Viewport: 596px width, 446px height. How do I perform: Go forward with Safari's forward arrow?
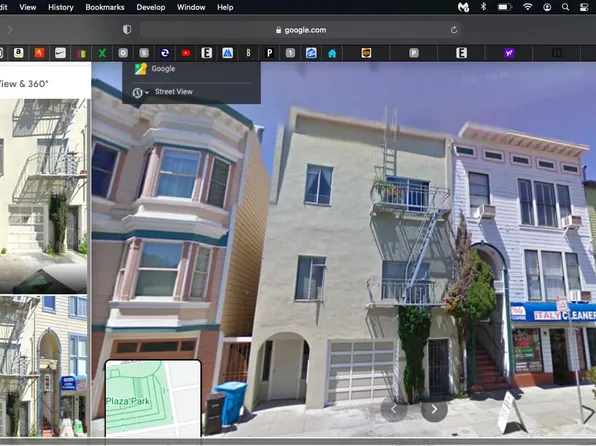click(10, 30)
